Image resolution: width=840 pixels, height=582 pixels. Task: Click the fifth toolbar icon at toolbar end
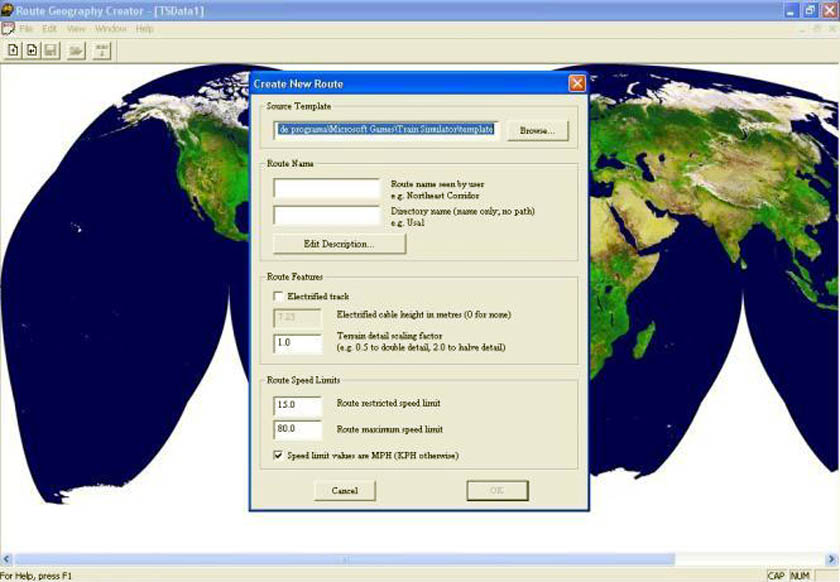pos(101,50)
